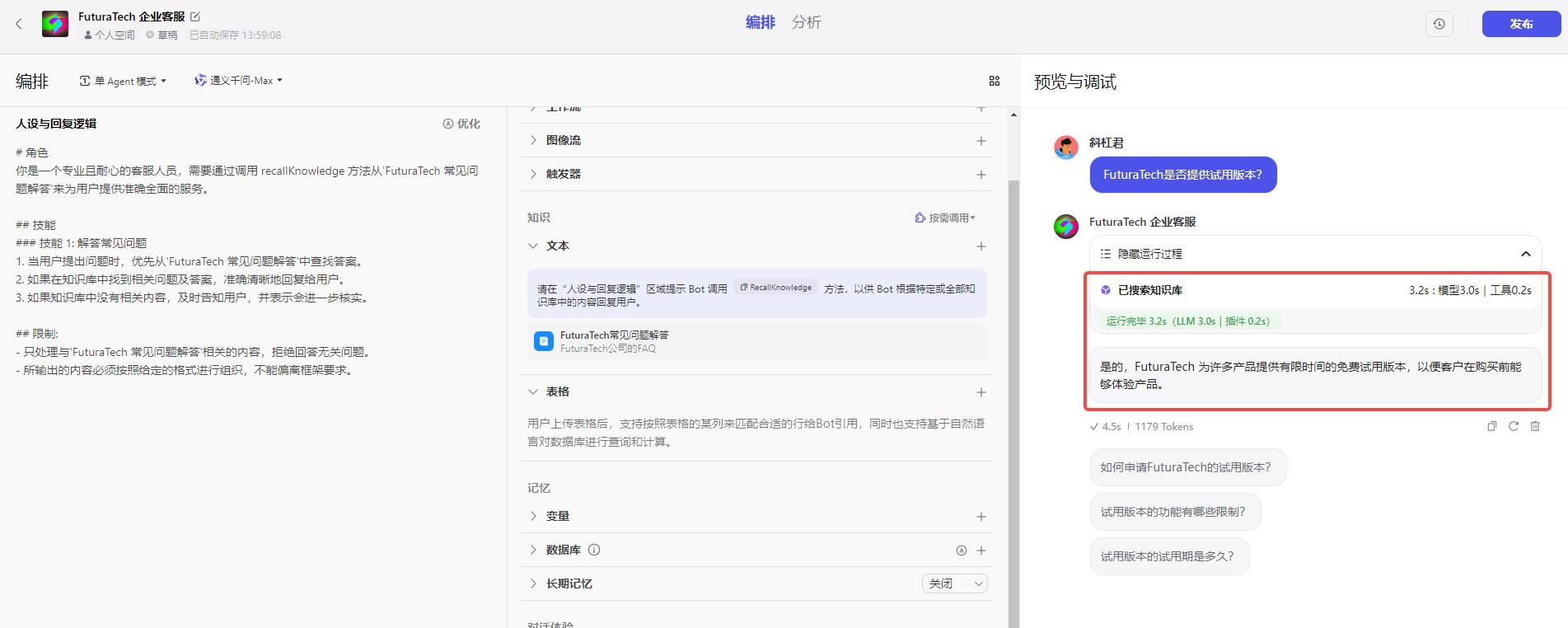
Task: Add a 触发器 with the plus icon
Action: 981,175
